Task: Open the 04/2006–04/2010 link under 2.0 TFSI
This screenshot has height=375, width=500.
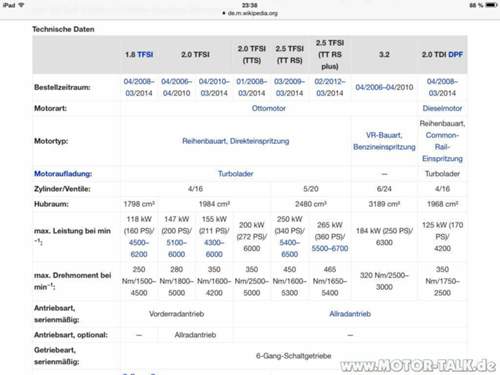Action: click(176, 87)
